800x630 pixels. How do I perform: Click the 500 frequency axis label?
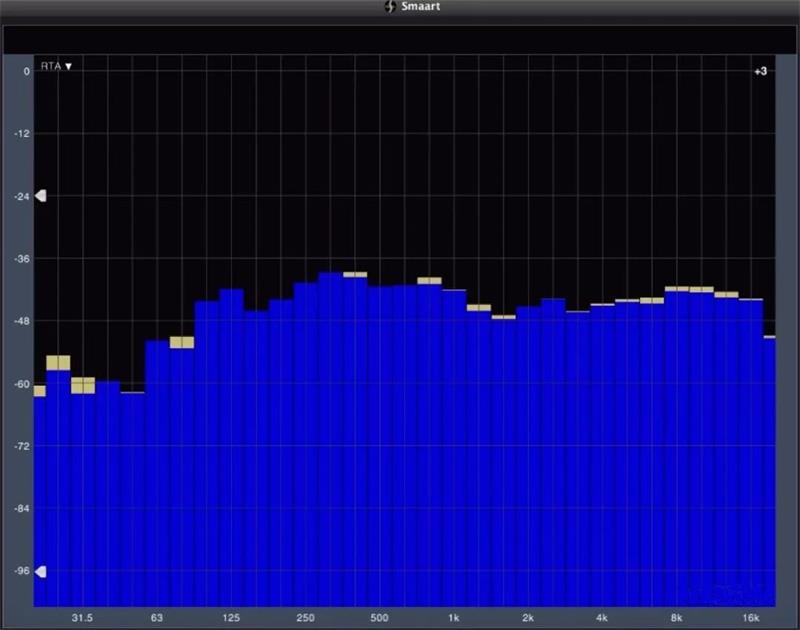tap(379, 617)
